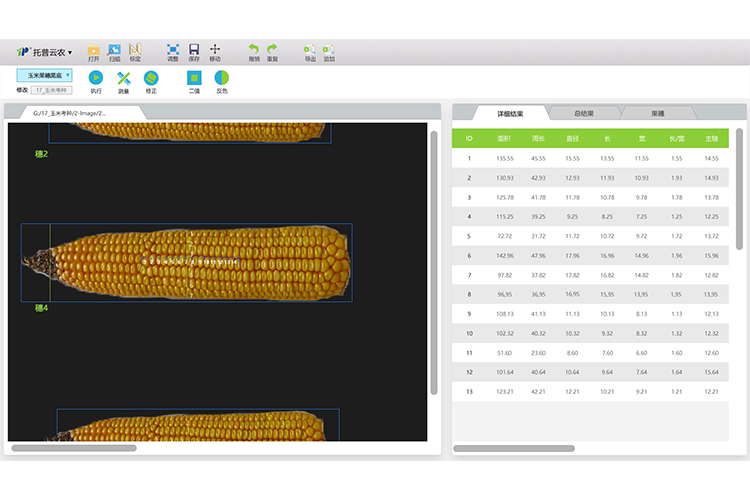The width and height of the screenshot is (750, 500).
Task: Select the 移动 (Move) tool
Action: (215, 50)
